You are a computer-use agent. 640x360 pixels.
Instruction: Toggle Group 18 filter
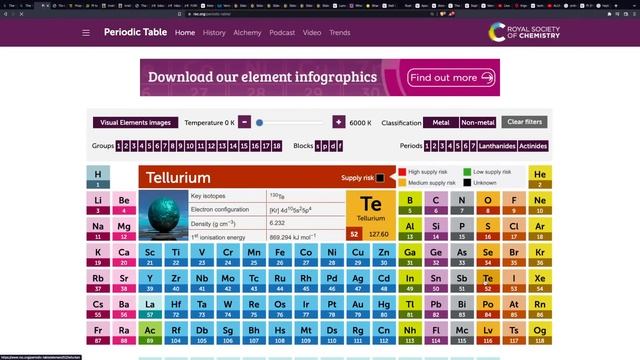point(277,146)
